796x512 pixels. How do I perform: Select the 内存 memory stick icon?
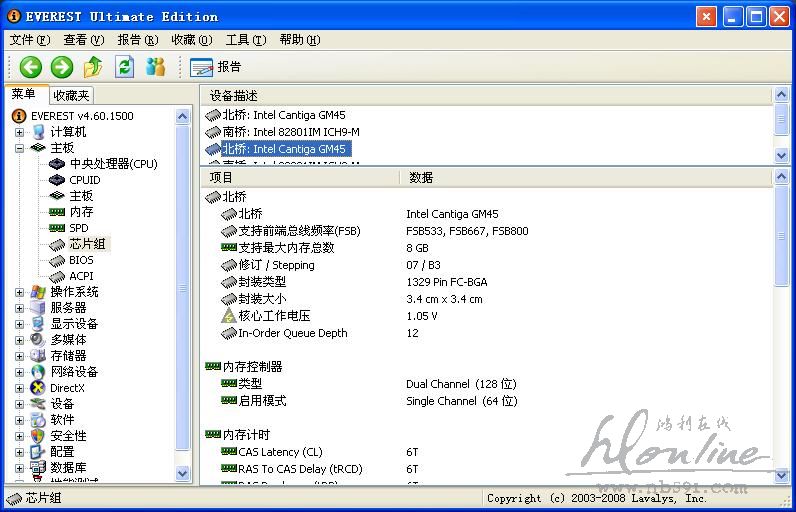pos(57,212)
